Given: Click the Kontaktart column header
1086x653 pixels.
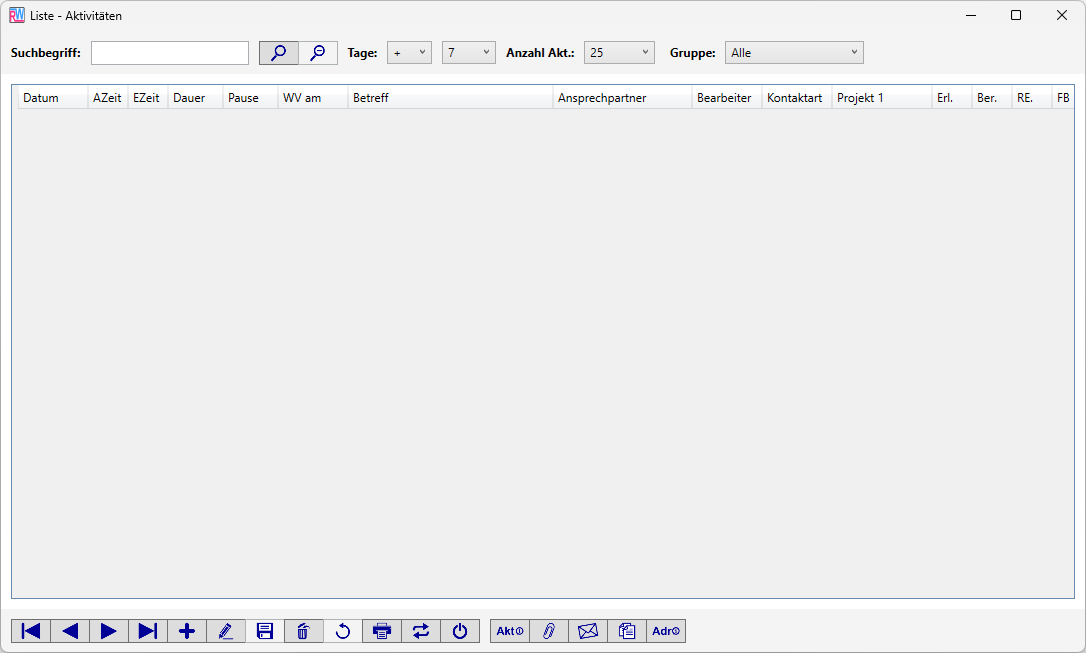Looking at the screenshot, I should pos(796,98).
